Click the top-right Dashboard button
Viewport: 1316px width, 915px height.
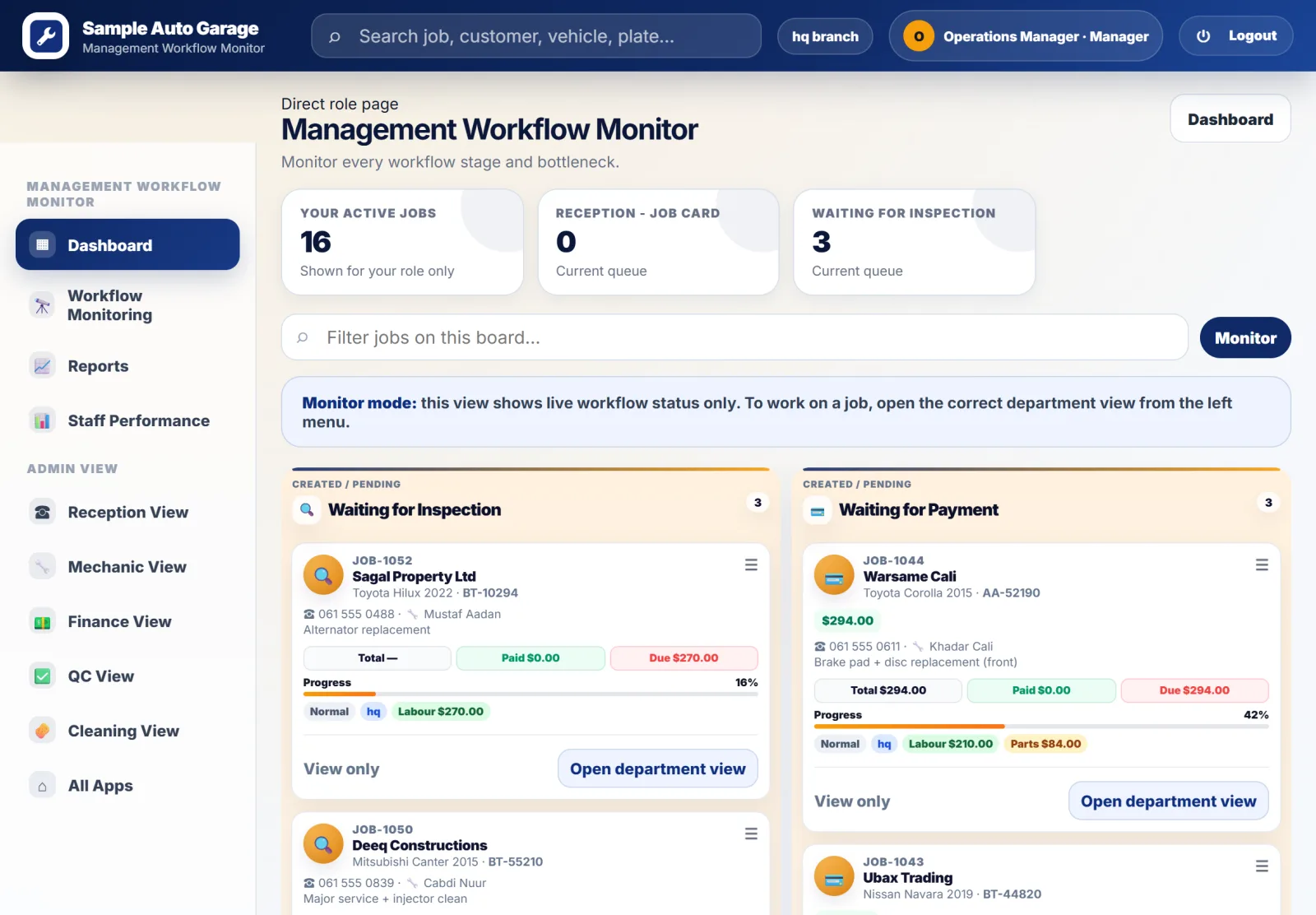click(x=1230, y=119)
